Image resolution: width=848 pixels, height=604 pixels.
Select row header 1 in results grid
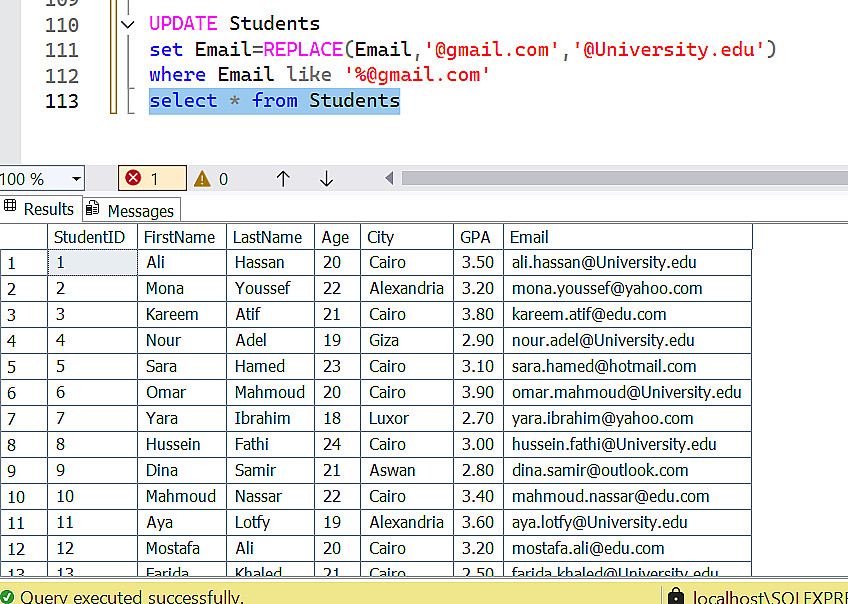click(x=24, y=263)
